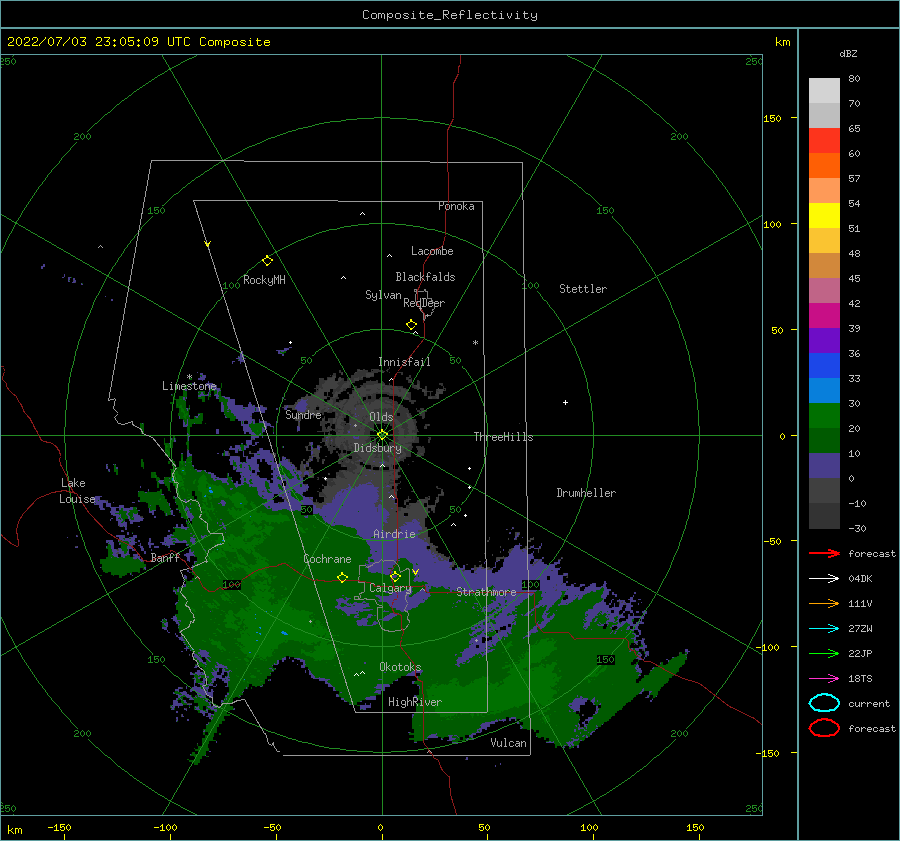Click the Vulcan city label
Image resolution: width=900 pixels, height=841 pixels.
pos(509,743)
